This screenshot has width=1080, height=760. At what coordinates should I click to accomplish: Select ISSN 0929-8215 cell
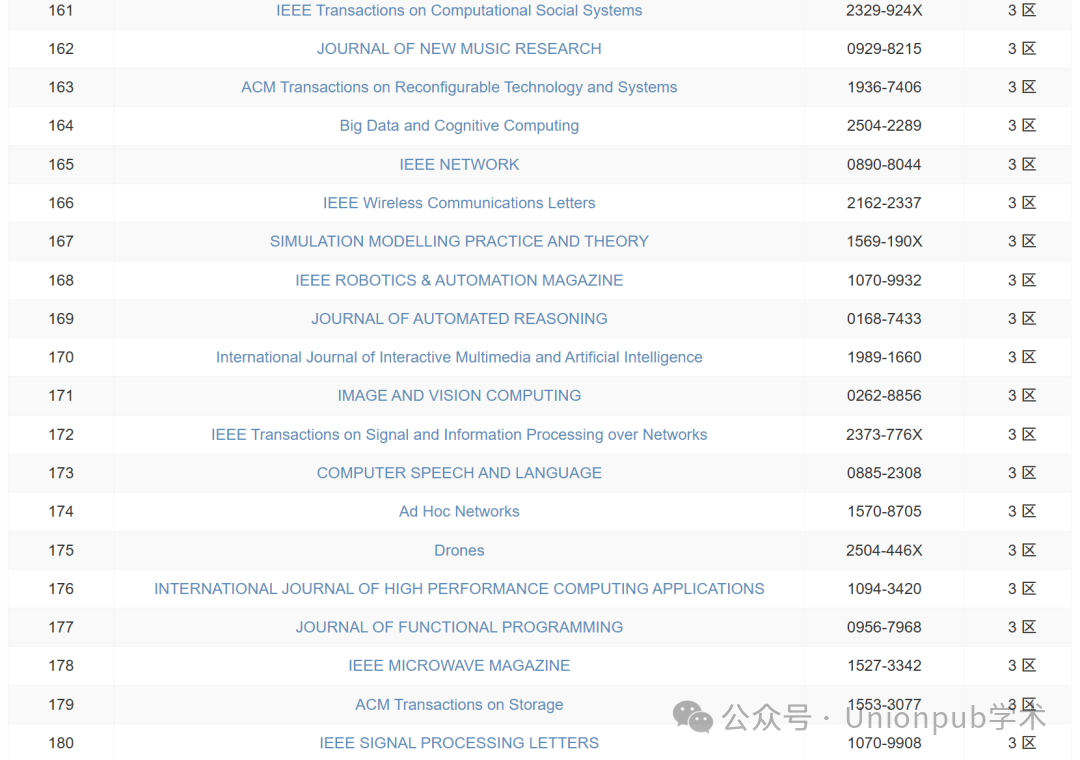[884, 49]
